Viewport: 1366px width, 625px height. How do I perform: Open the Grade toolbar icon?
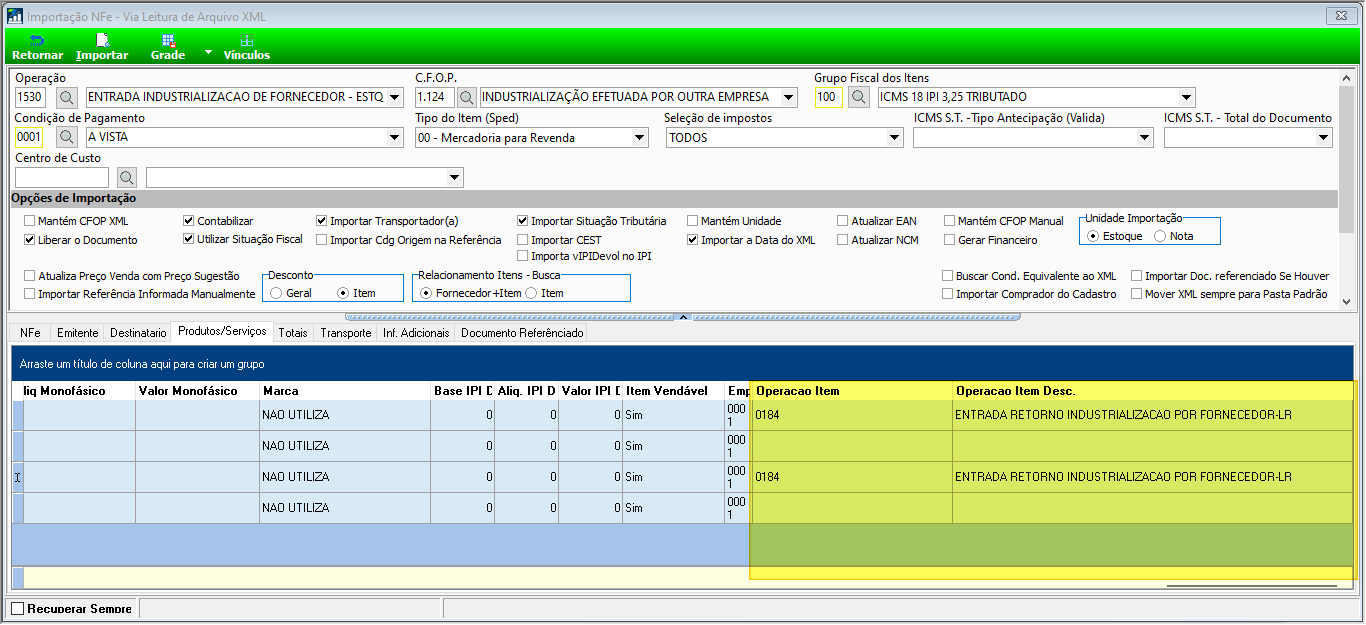pos(168,47)
